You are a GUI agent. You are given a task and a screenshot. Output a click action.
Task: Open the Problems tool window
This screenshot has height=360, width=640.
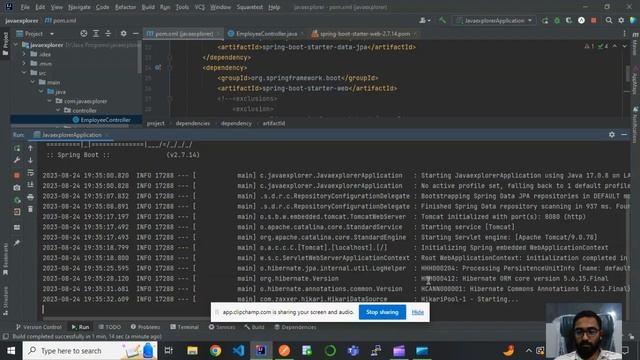click(x=145, y=327)
